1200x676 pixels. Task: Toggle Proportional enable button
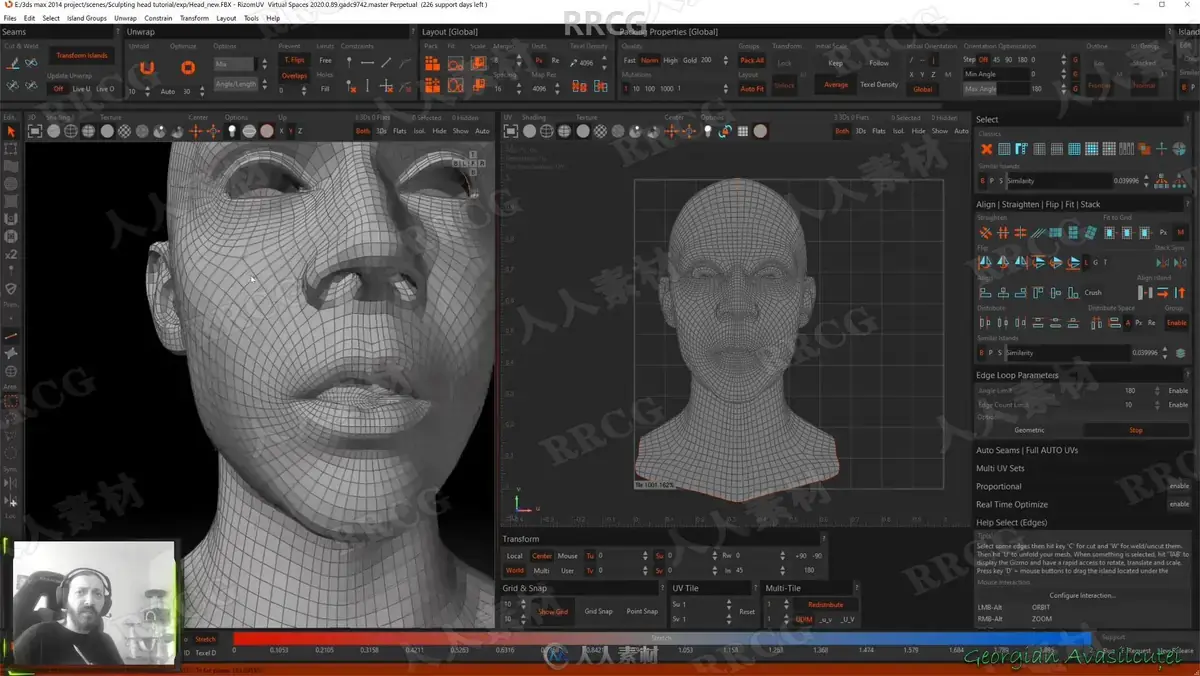click(x=1179, y=486)
